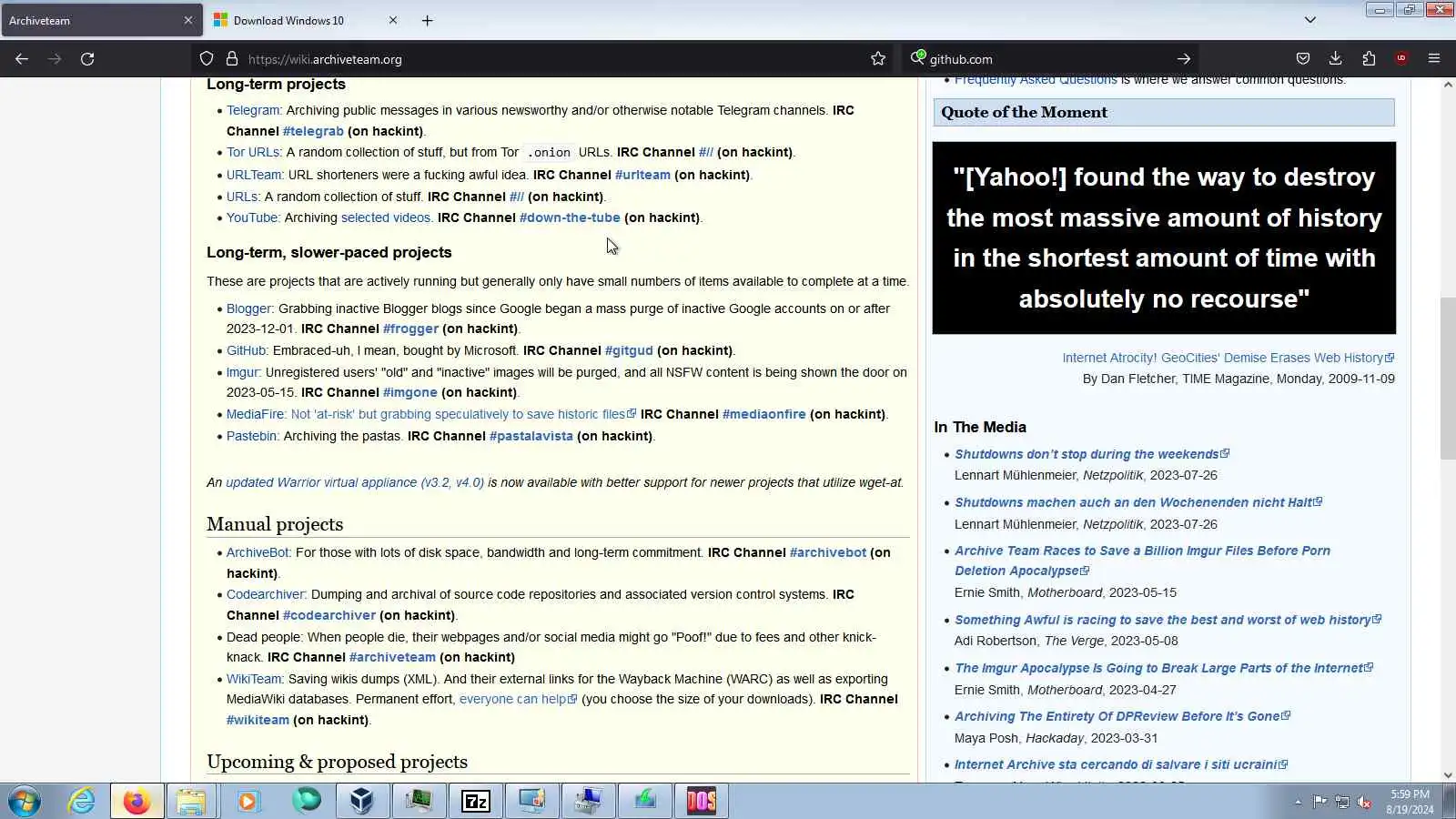Reload the current page
Image resolution: width=1456 pixels, height=819 pixels.
[x=87, y=59]
